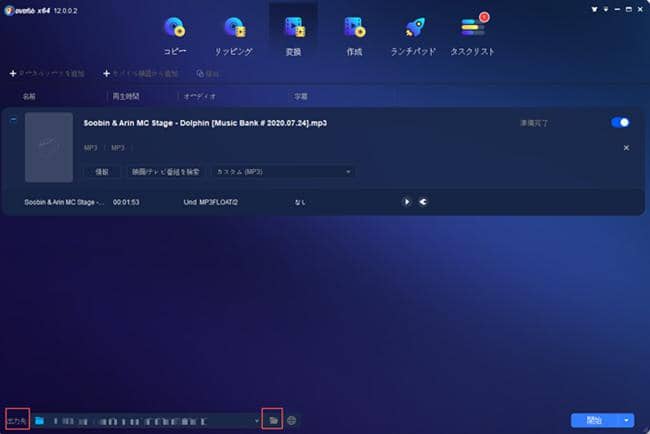Open the タスクリスト task queue
The width and height of the screenshot is (650, 434).
[472, 33]
